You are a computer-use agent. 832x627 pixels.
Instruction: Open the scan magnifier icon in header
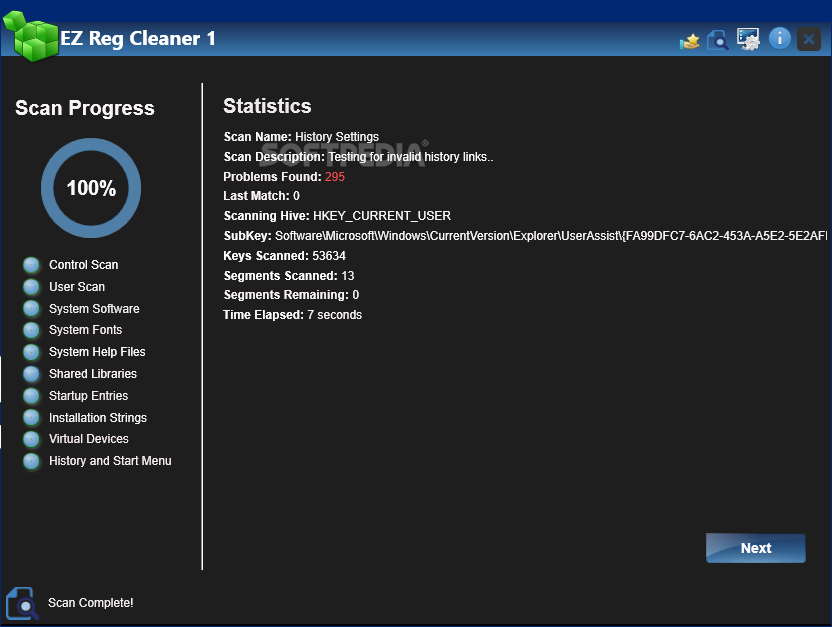(x=717, y=40)
